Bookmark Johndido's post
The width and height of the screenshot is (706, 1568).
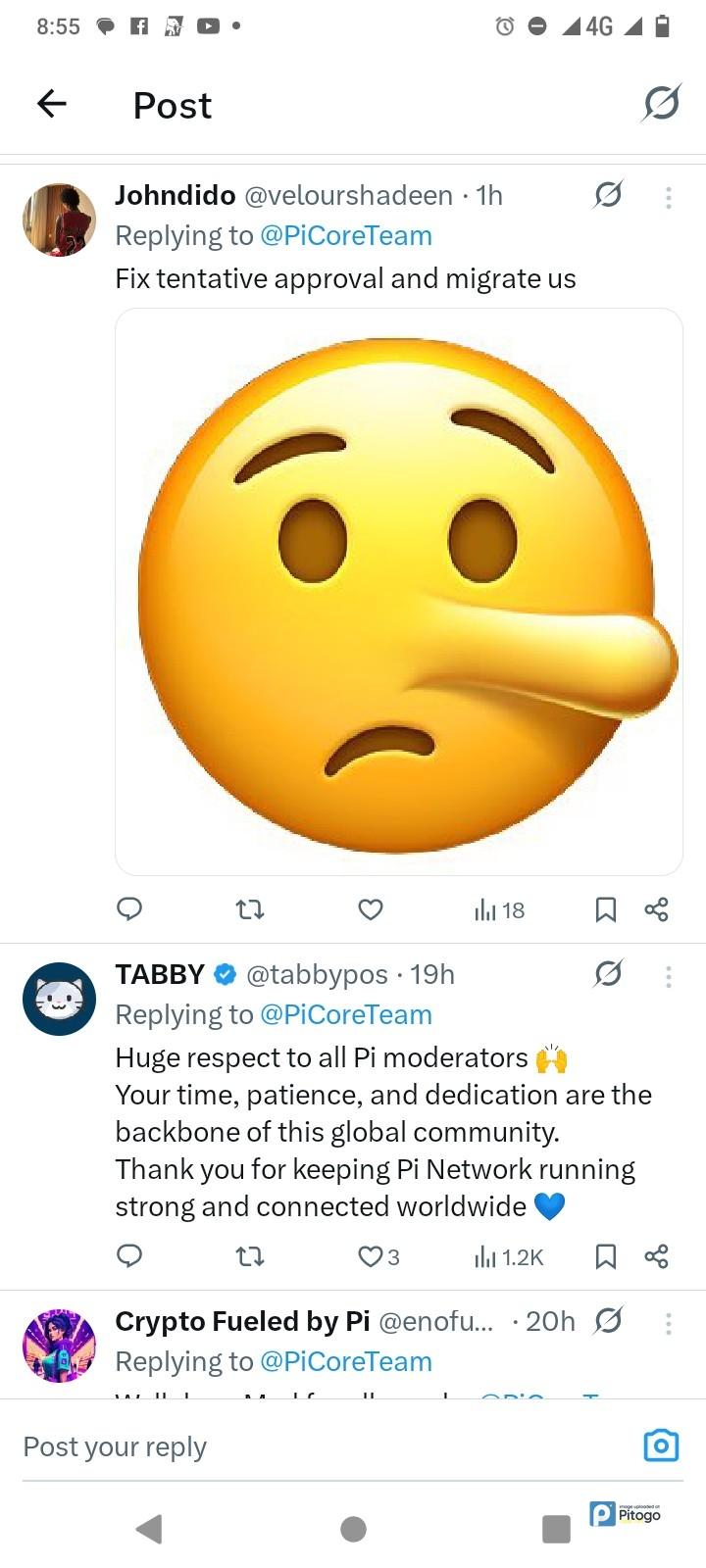coord(606,909)
